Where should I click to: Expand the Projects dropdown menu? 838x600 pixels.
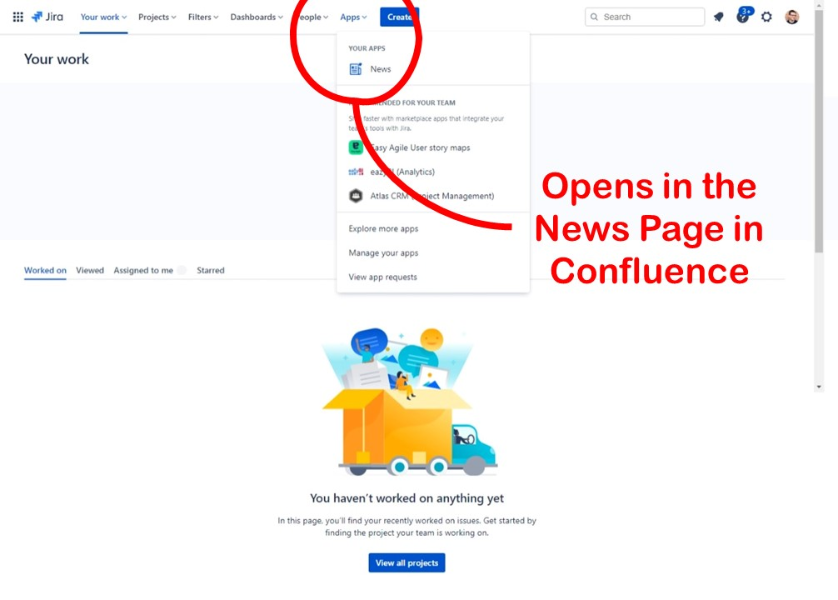(x=157, y=17)
